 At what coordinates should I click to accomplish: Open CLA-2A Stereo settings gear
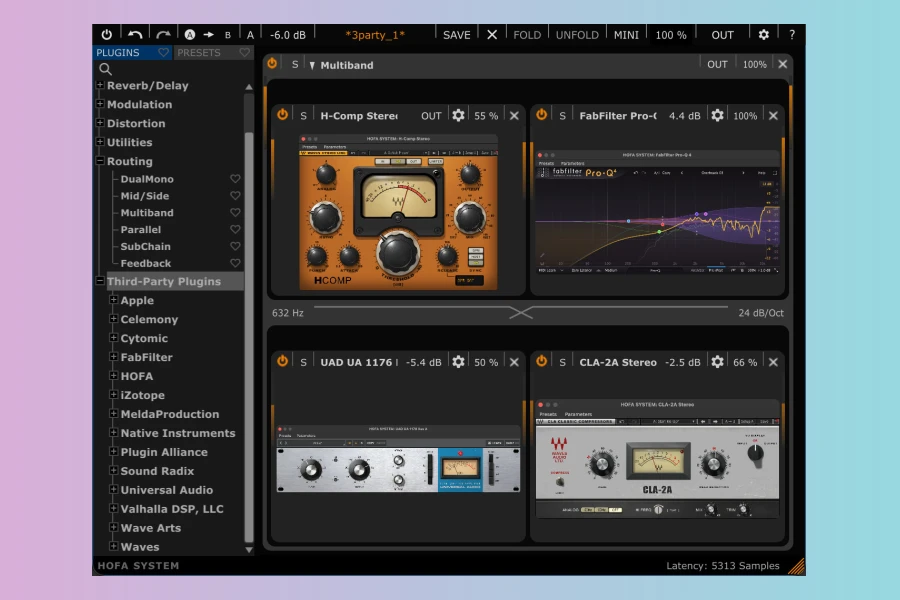717,361
